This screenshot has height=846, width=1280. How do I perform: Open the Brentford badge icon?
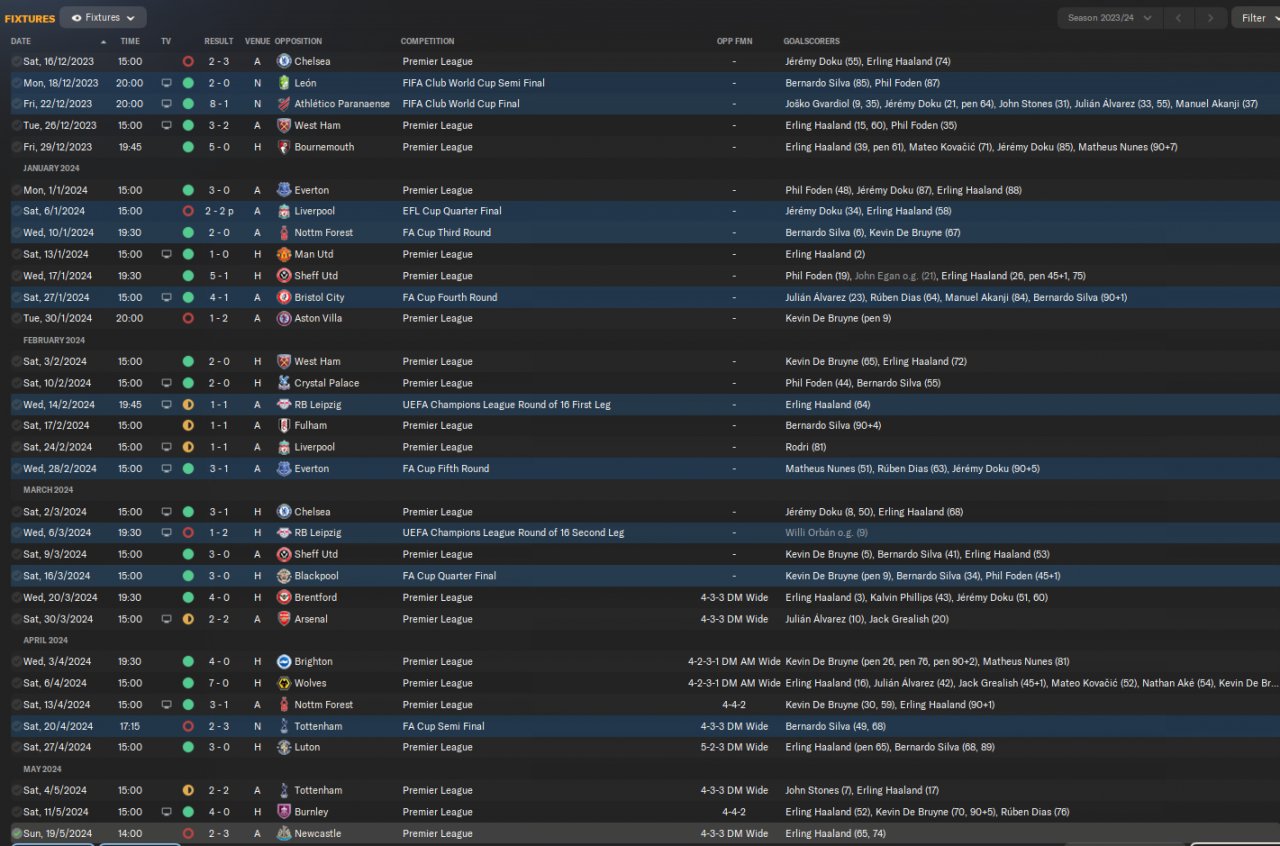tap(284, 597)
